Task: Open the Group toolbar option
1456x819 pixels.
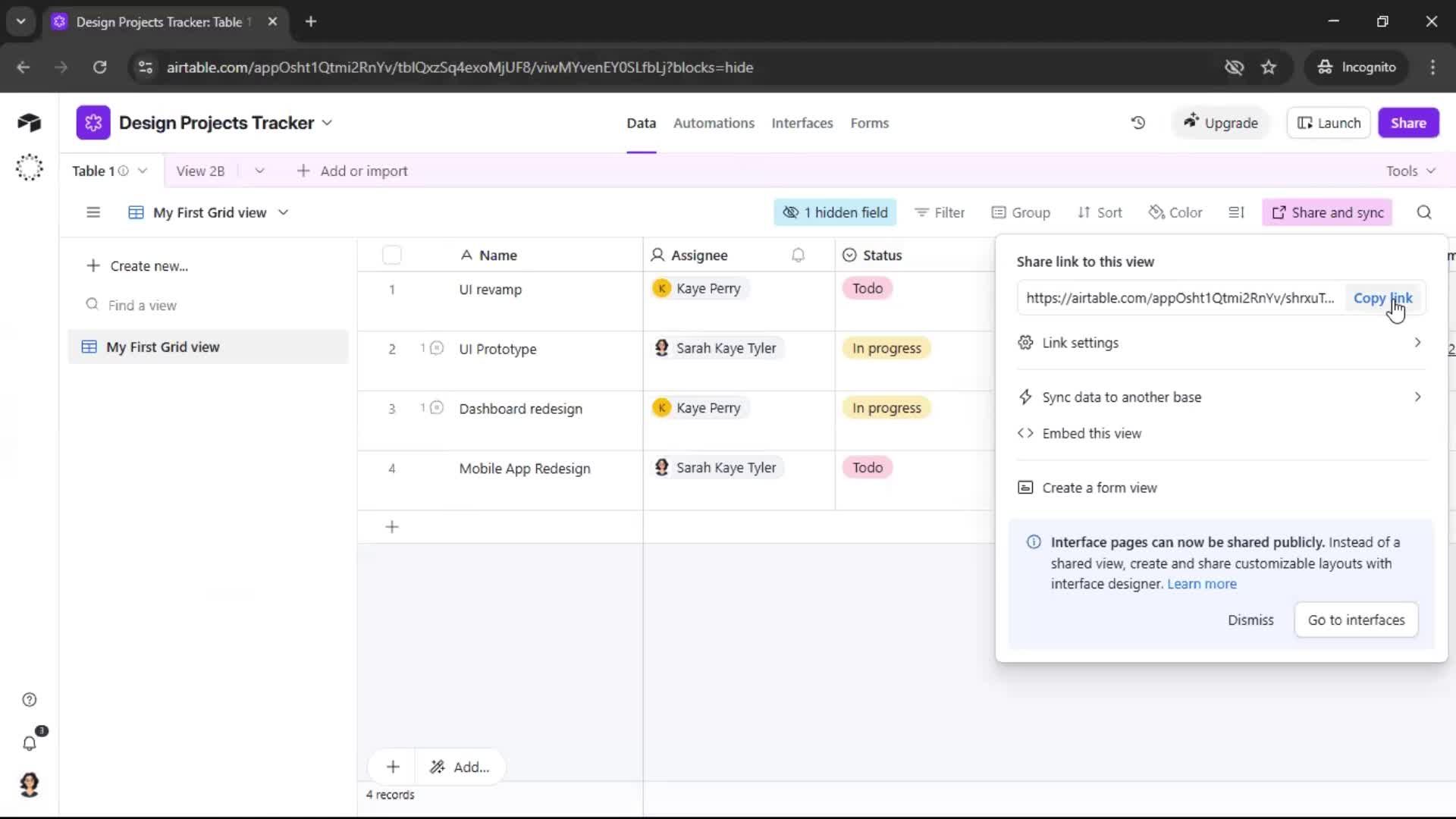Action: [1021, 212]
